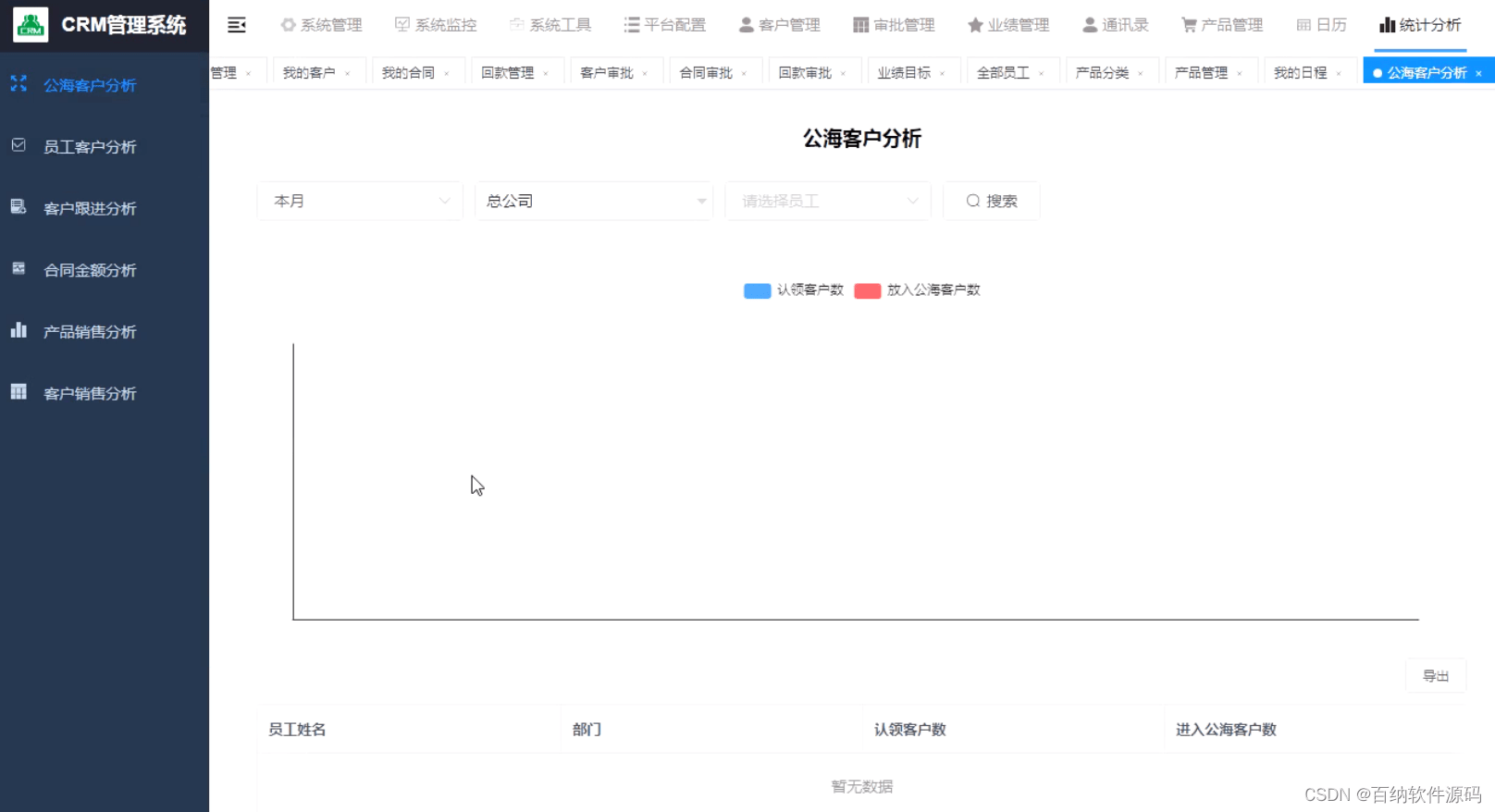Click the chevron of 本月 dropdown
The height and width of the screenshot is (812, 1495).
[444, 201]
